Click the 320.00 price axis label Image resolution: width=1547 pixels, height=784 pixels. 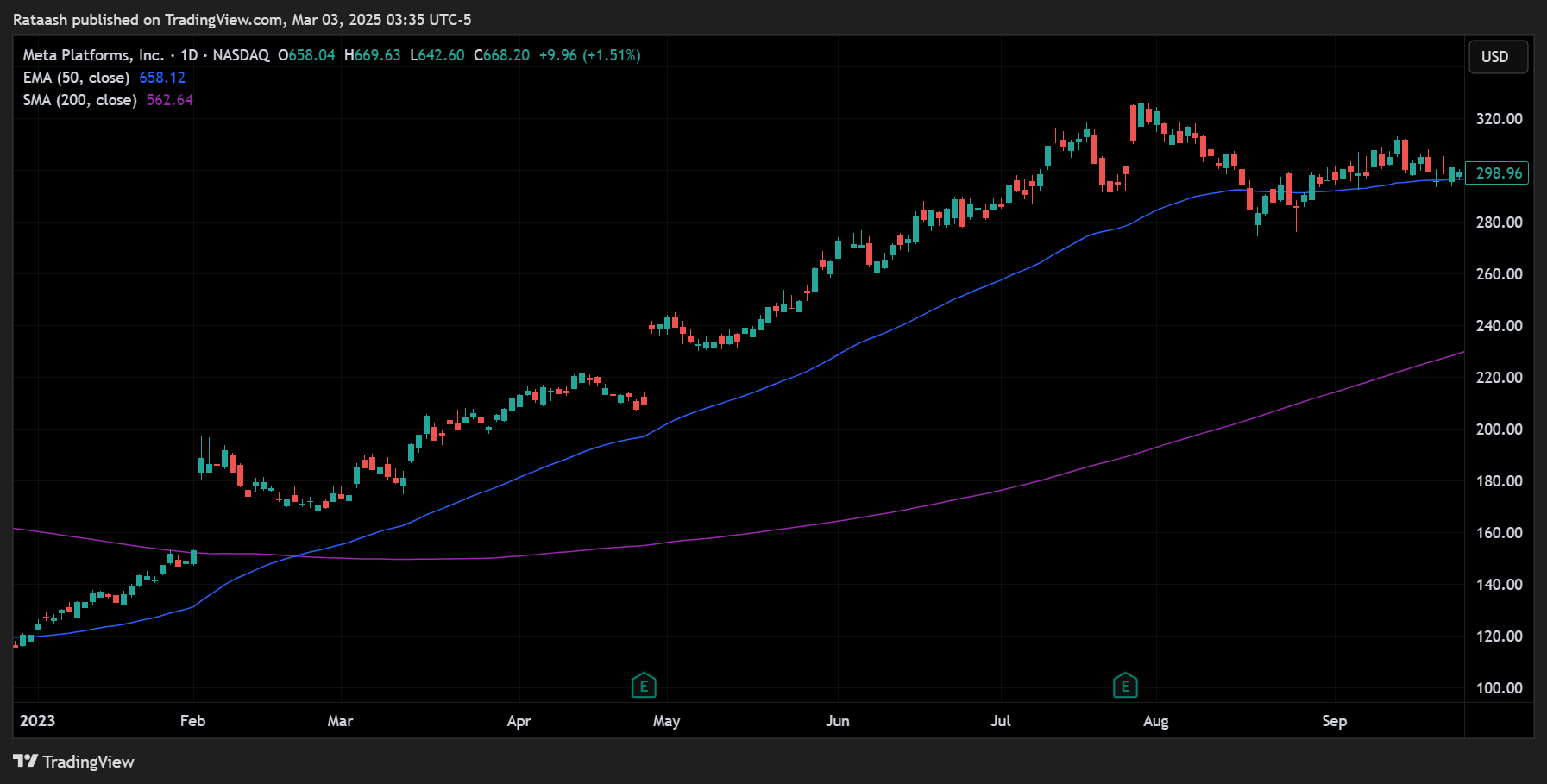pyautogui.click(x=1499, y=119)
